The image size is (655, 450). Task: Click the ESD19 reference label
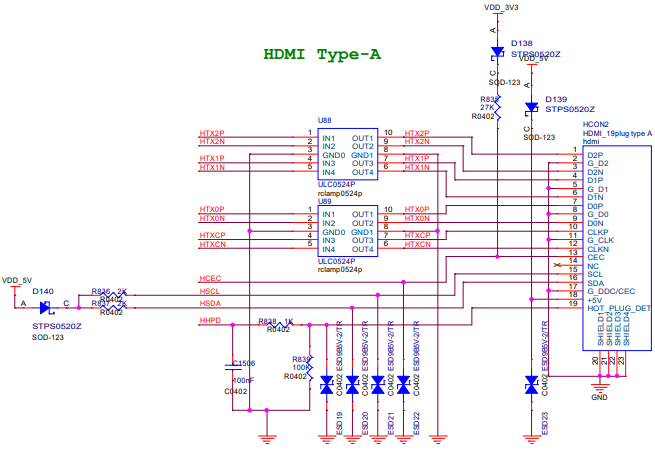click(339, 423)
